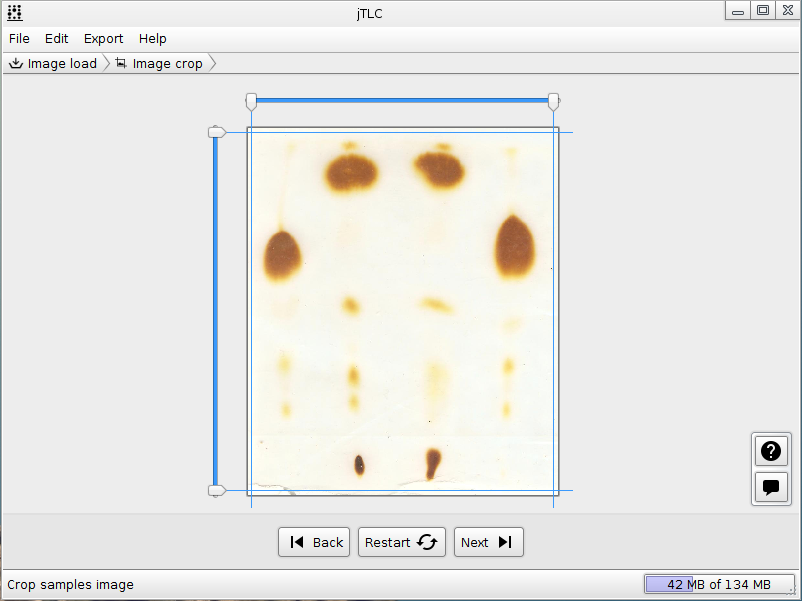The image size is (802, 601).
Task: Open the Edit menu
Action: pos(56,39)
